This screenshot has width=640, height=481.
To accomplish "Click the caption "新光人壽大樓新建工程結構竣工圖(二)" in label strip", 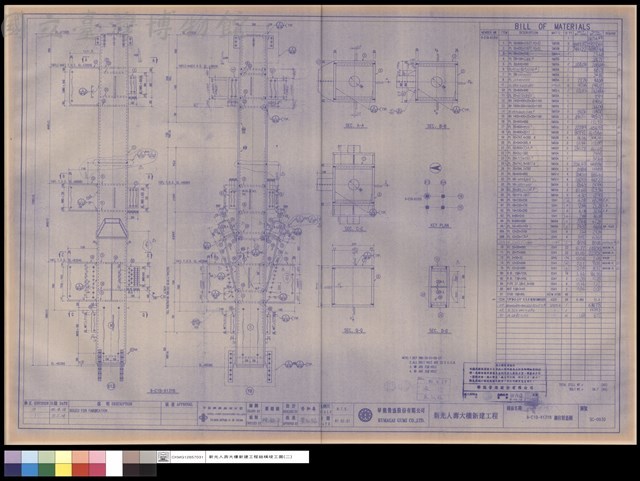I will (250, 457).
